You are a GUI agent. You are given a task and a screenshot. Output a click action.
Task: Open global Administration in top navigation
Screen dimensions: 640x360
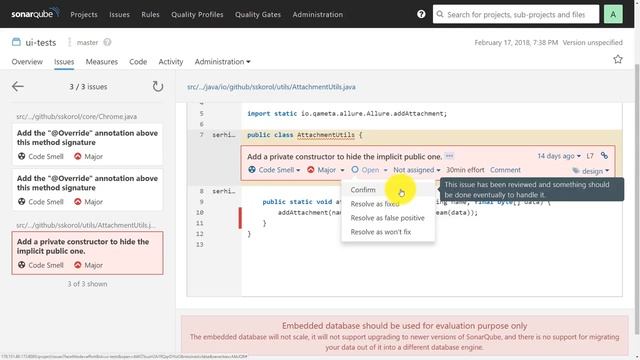(x=318, y=14)
